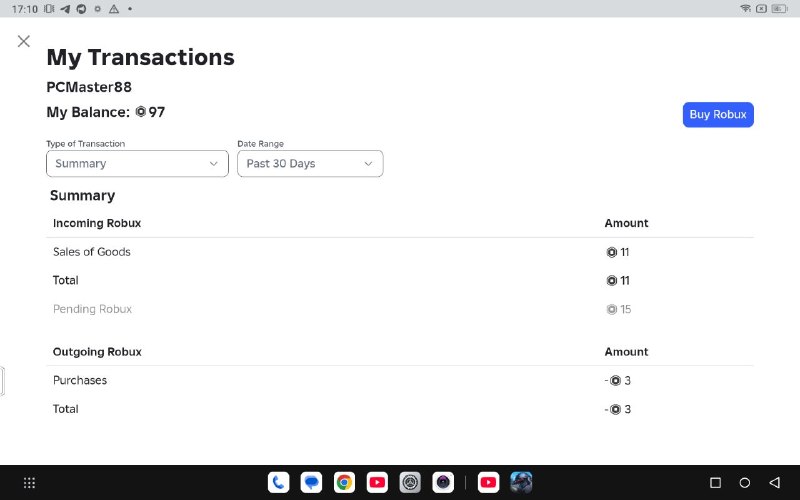Tap the Telegram notification icon in status bar
This screenshot has width=800, height=500.
(x=65, y=9)
